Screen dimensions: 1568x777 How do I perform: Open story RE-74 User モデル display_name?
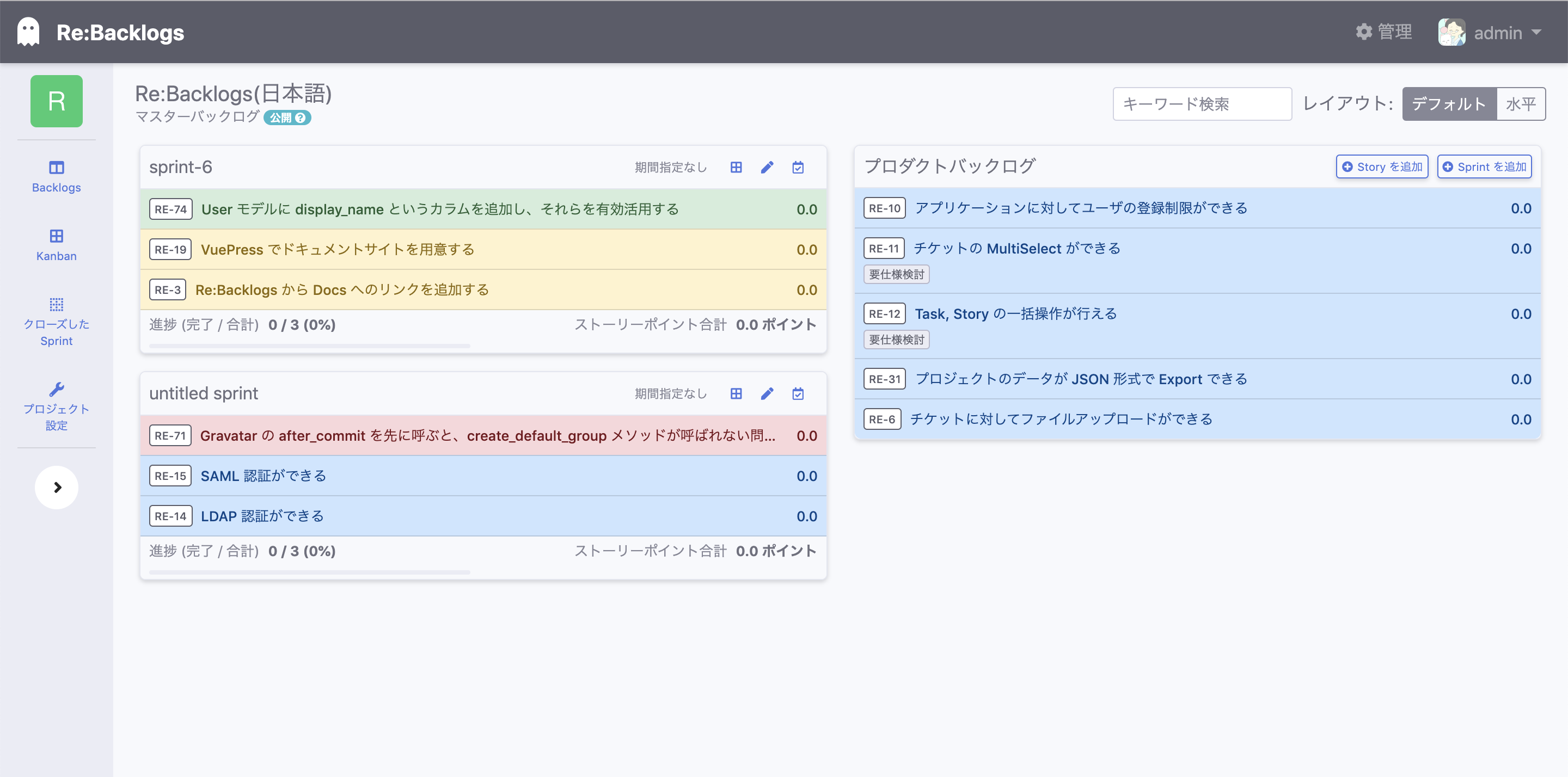[483, 209]
